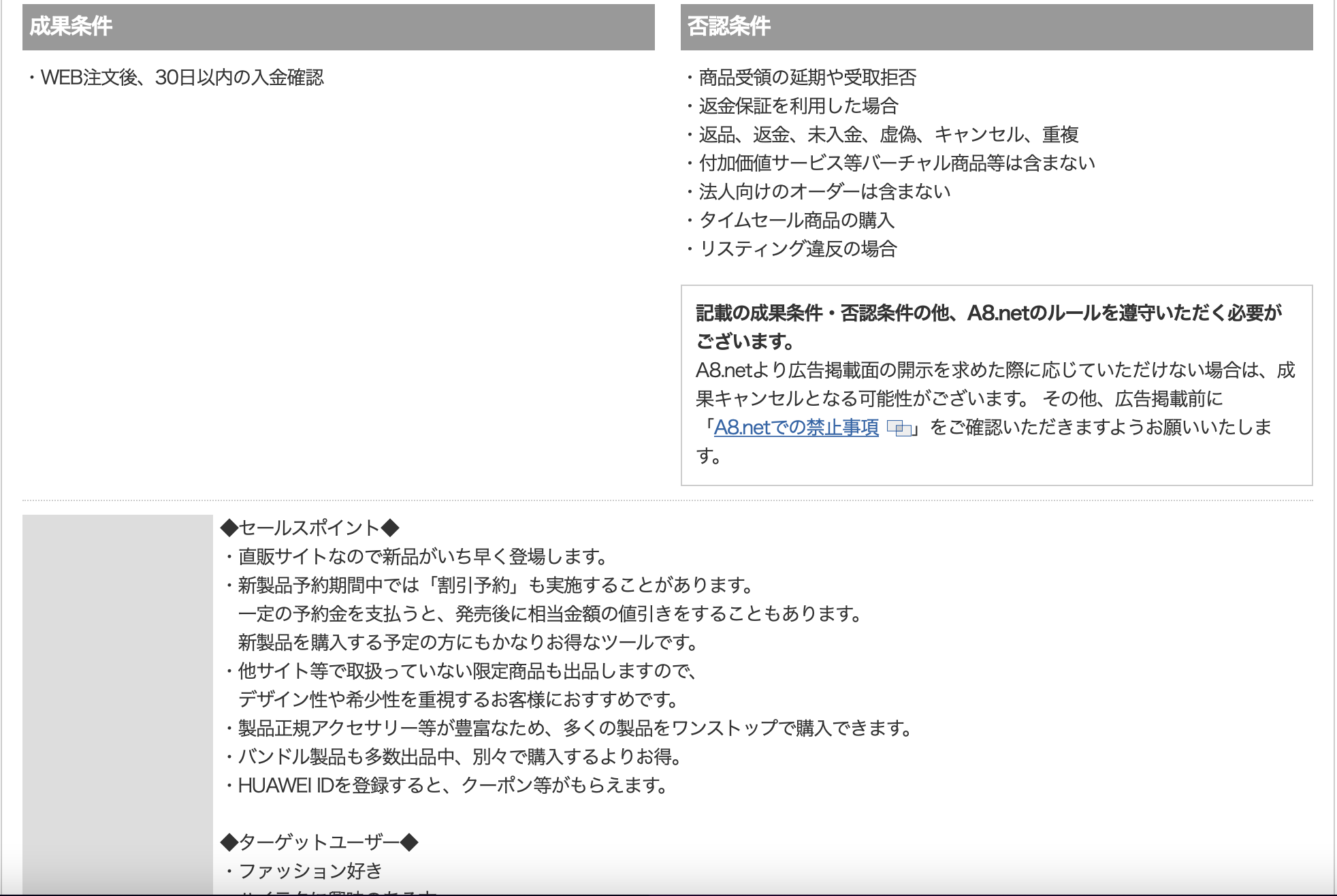Click line 返金保証を利用した場合
The height and width of the screenshot is (896, 1337).
[799, 106]
